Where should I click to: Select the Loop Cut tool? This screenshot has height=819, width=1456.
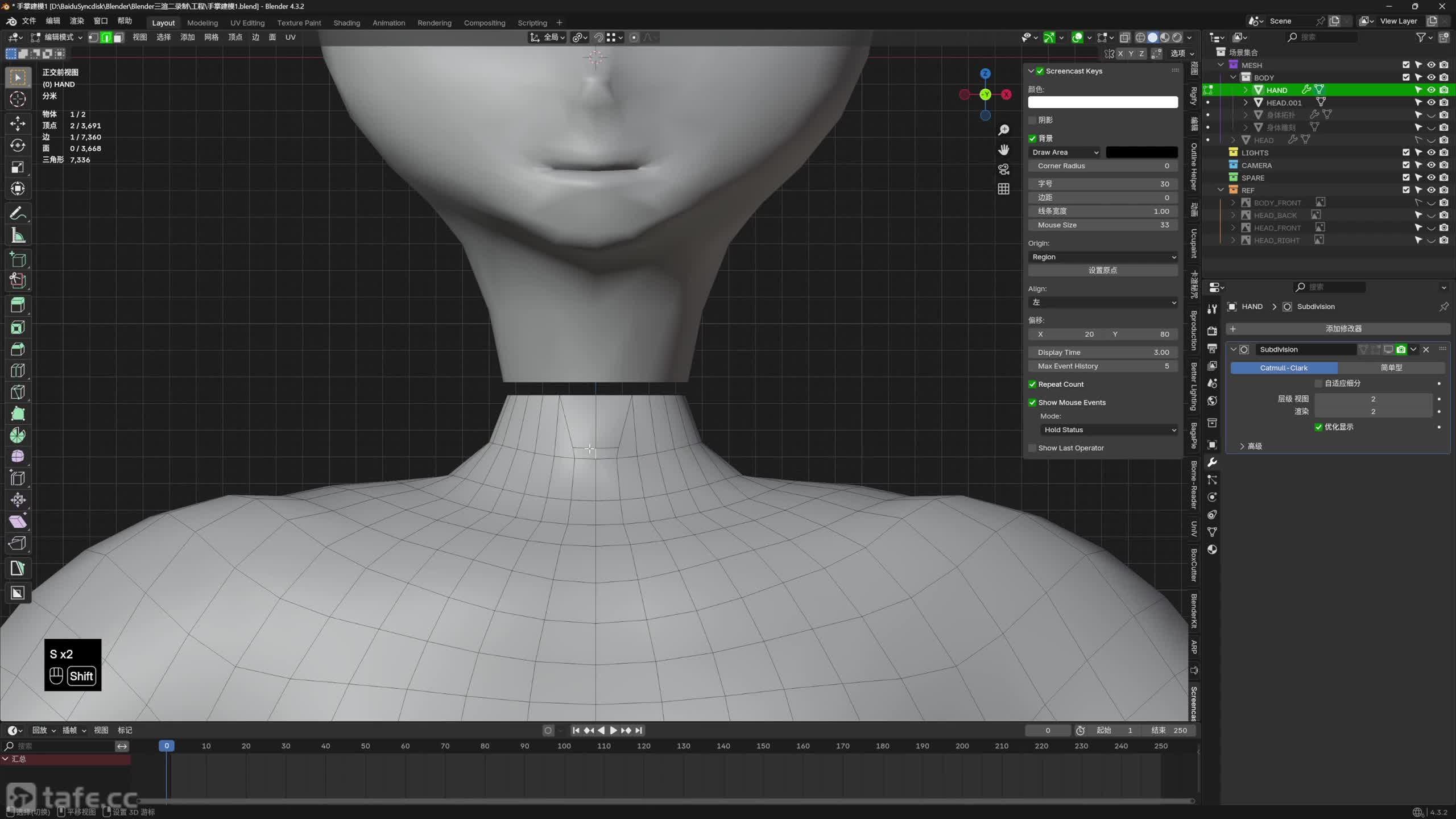18,370
